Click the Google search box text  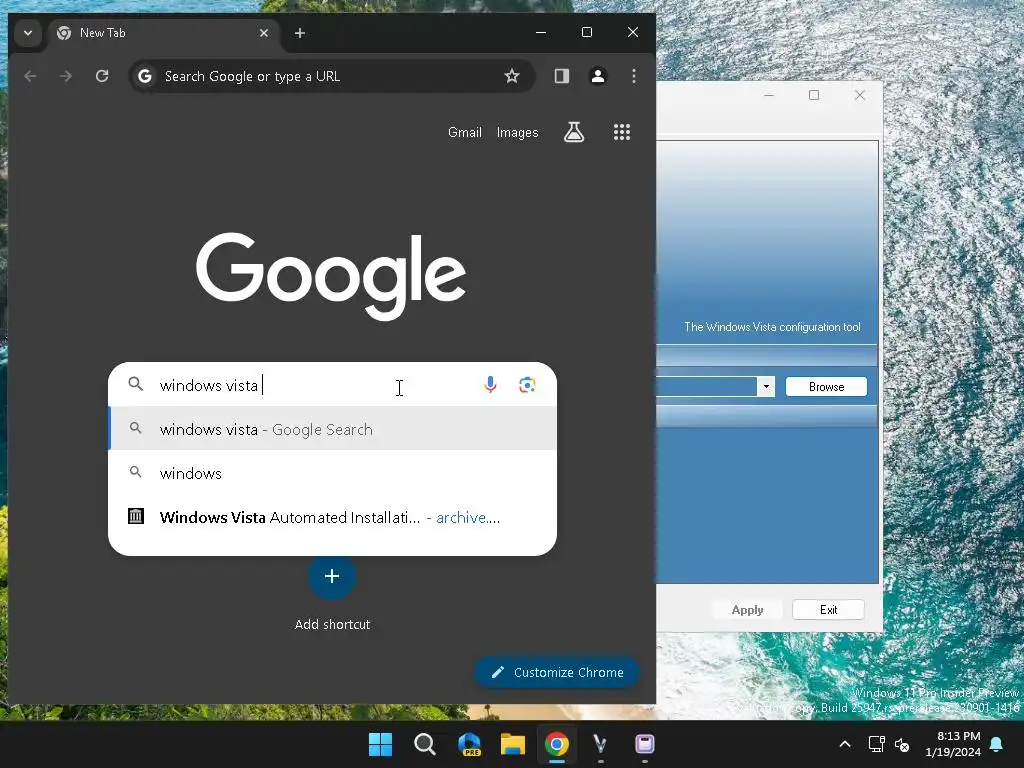(x=209, y=385)
